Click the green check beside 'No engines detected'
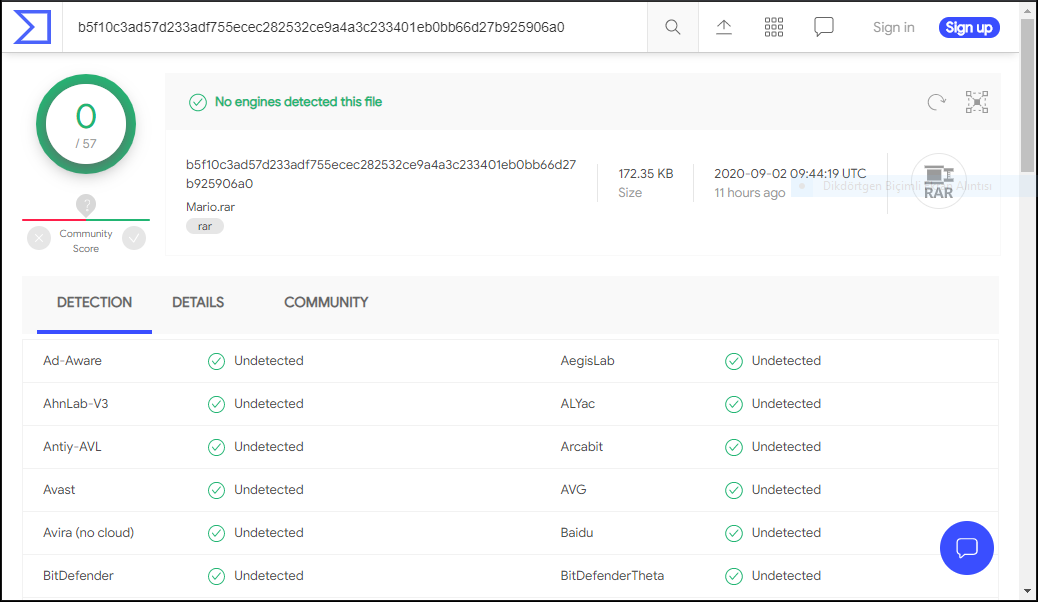 (x=198, y=102)
